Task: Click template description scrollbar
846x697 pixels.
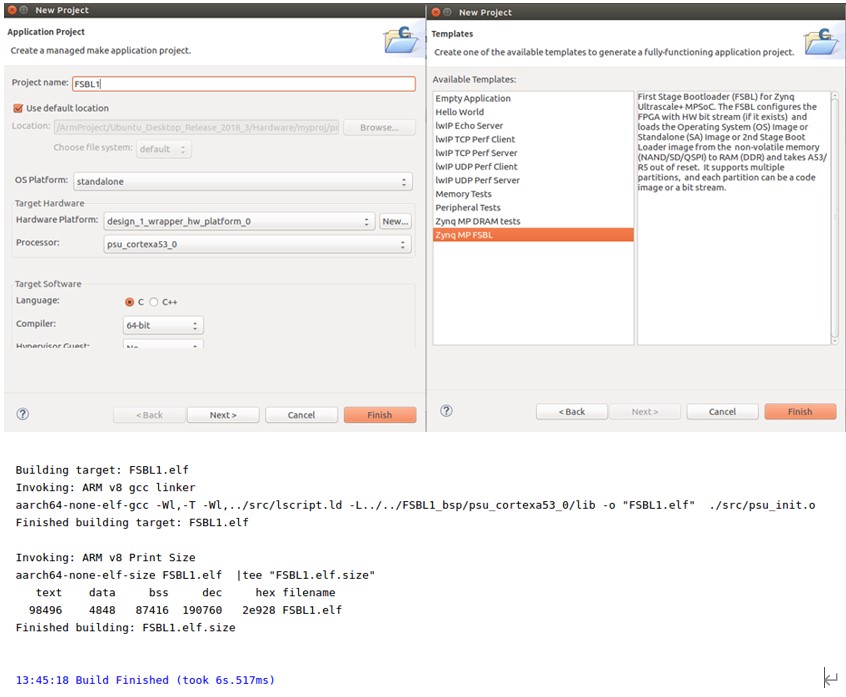Action: tap(835, 218)
